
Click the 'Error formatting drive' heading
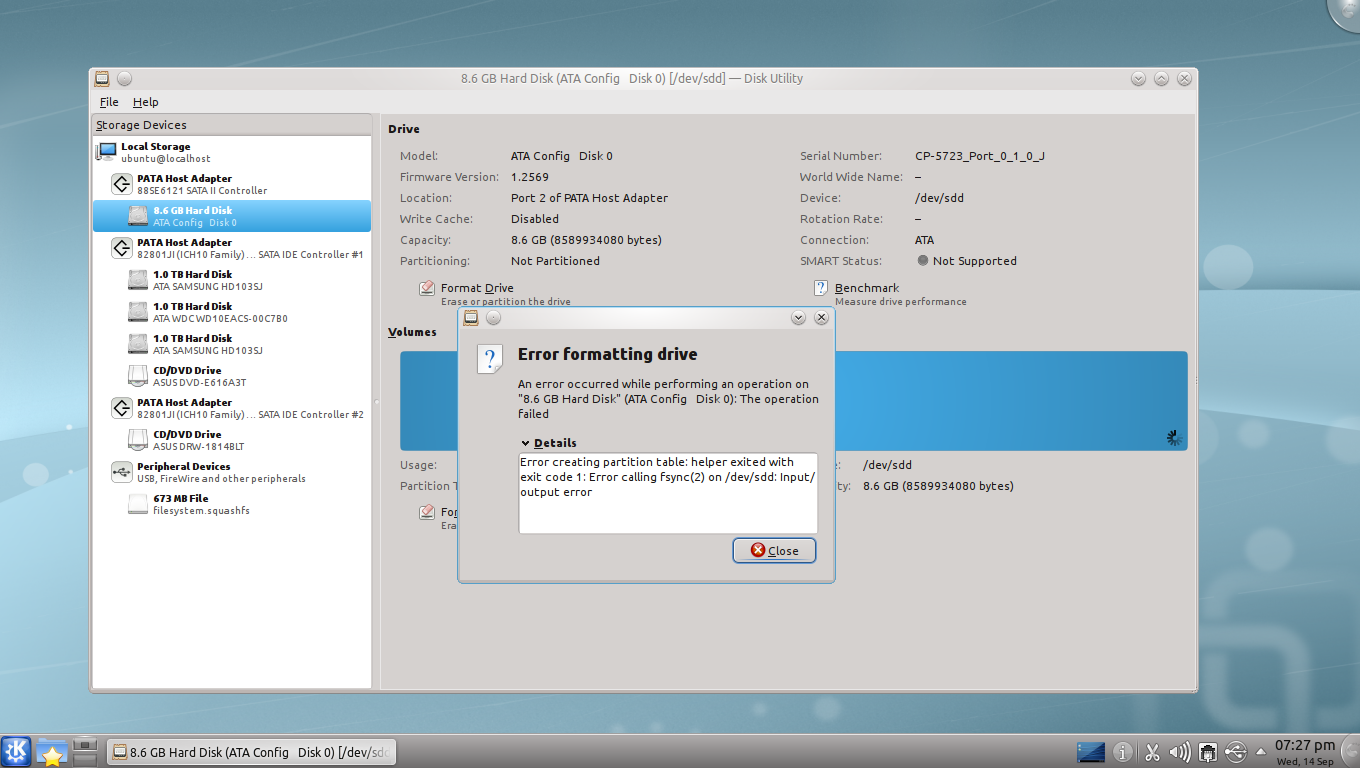[608, 354]
